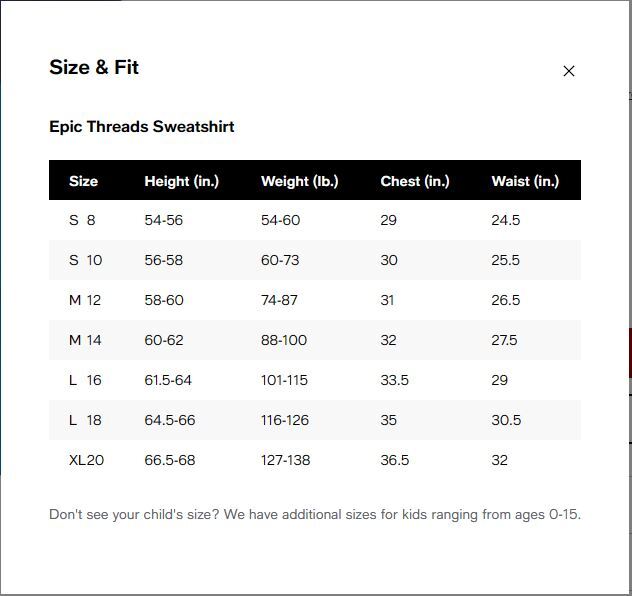Select the M 14 size row
This screenshot has width=632, height=596.
pos(315,340)
